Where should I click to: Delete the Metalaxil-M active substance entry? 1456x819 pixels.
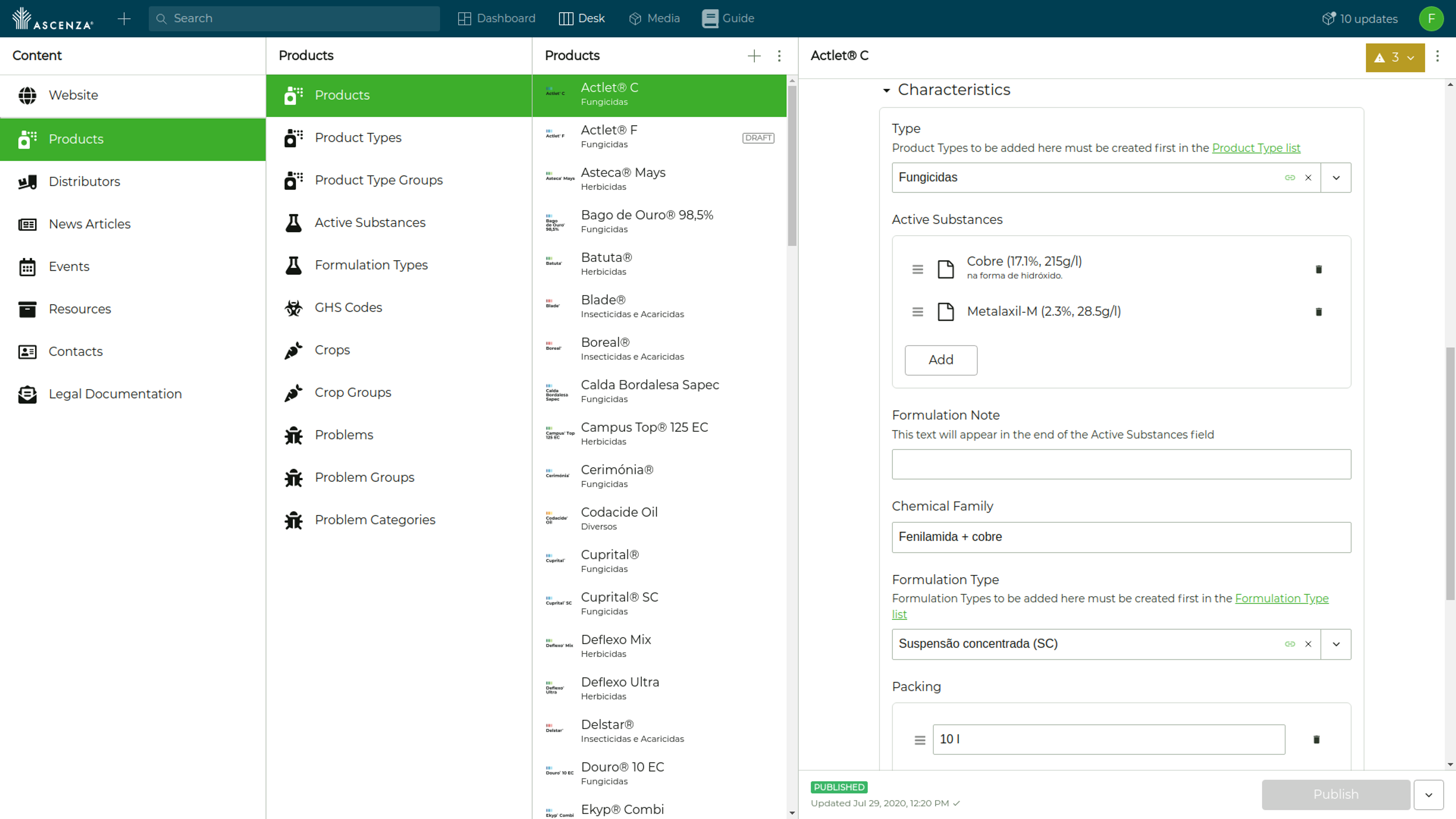(x=1319, y=312)
